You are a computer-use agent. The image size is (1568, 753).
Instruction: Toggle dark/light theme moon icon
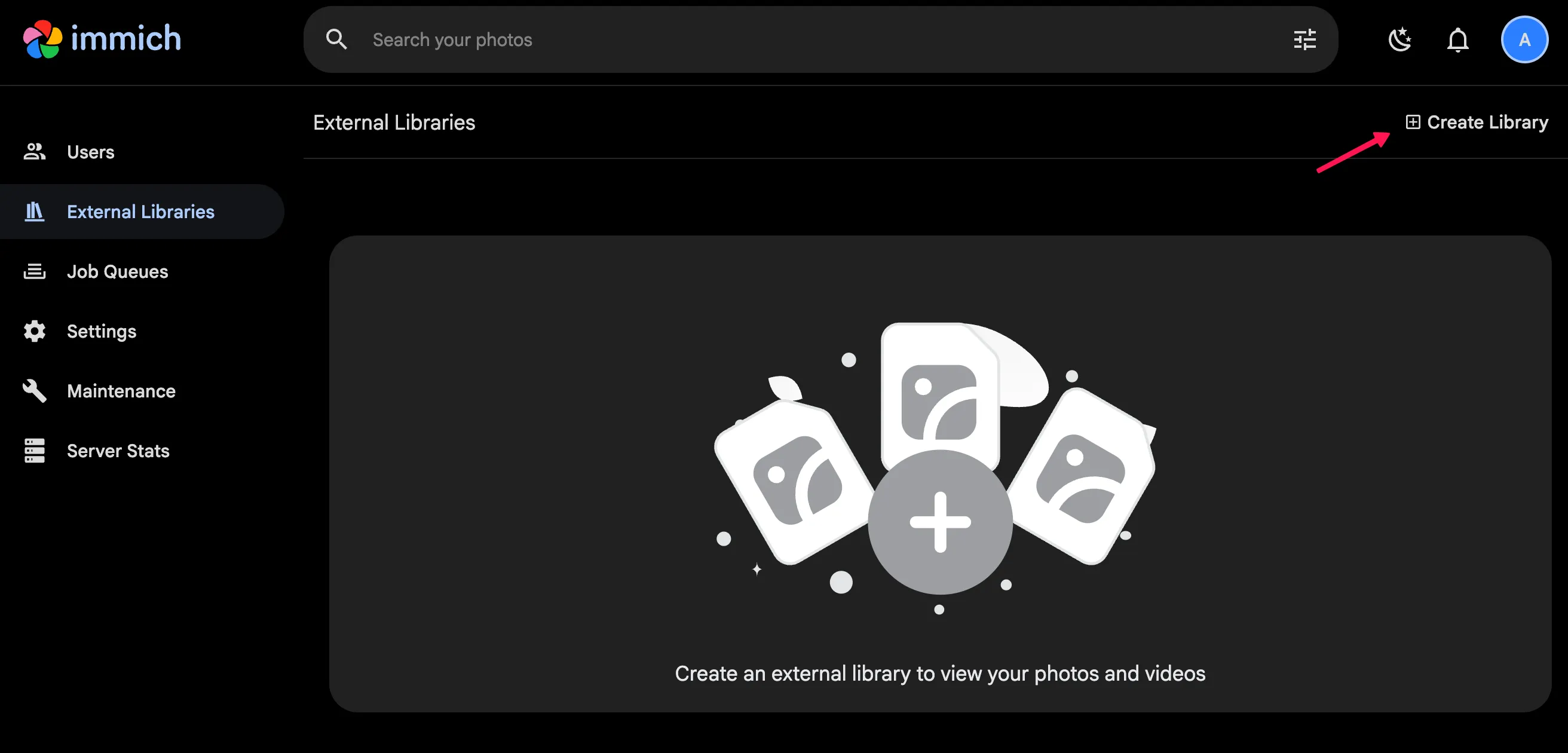pyautogui.click(x=1399, y=39)
